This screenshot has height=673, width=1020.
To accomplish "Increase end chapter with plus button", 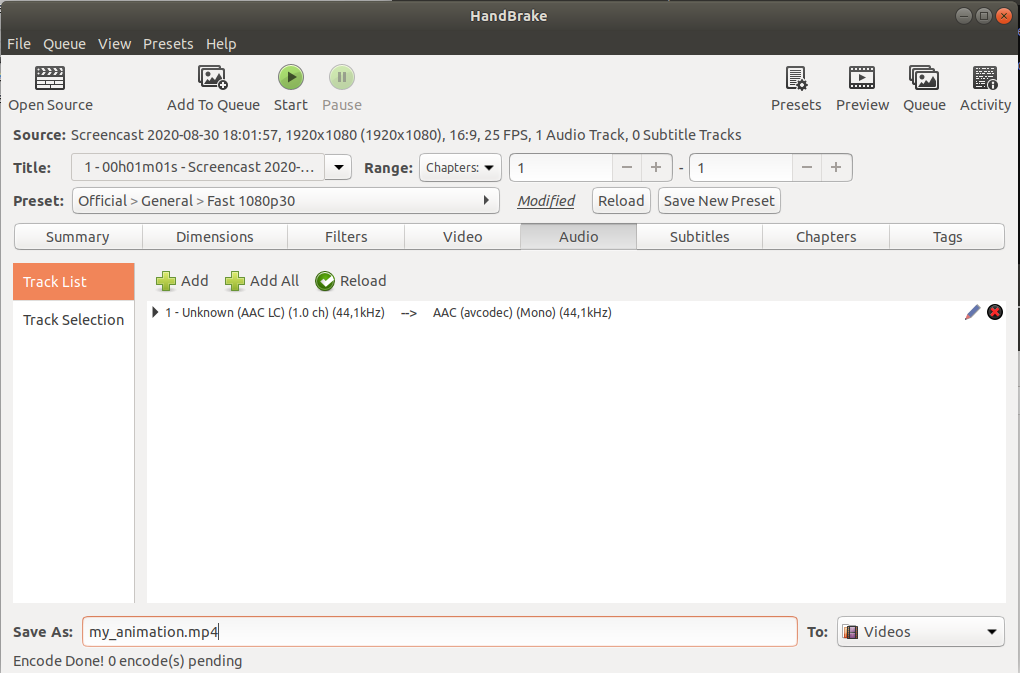I will point(836,168).
